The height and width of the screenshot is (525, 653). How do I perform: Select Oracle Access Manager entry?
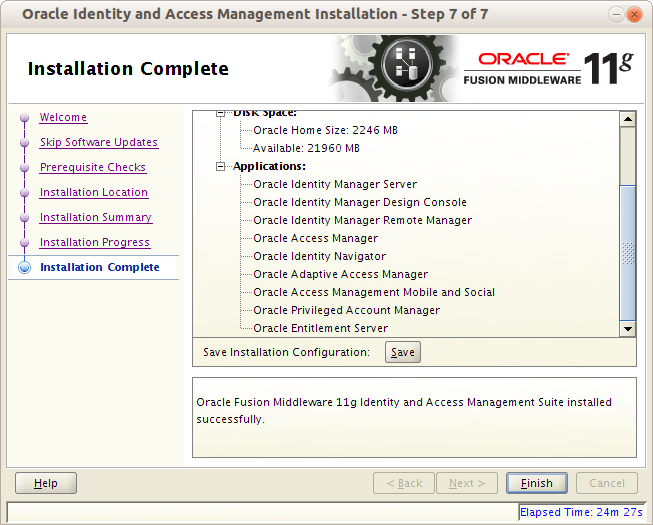tap(315, 238)
